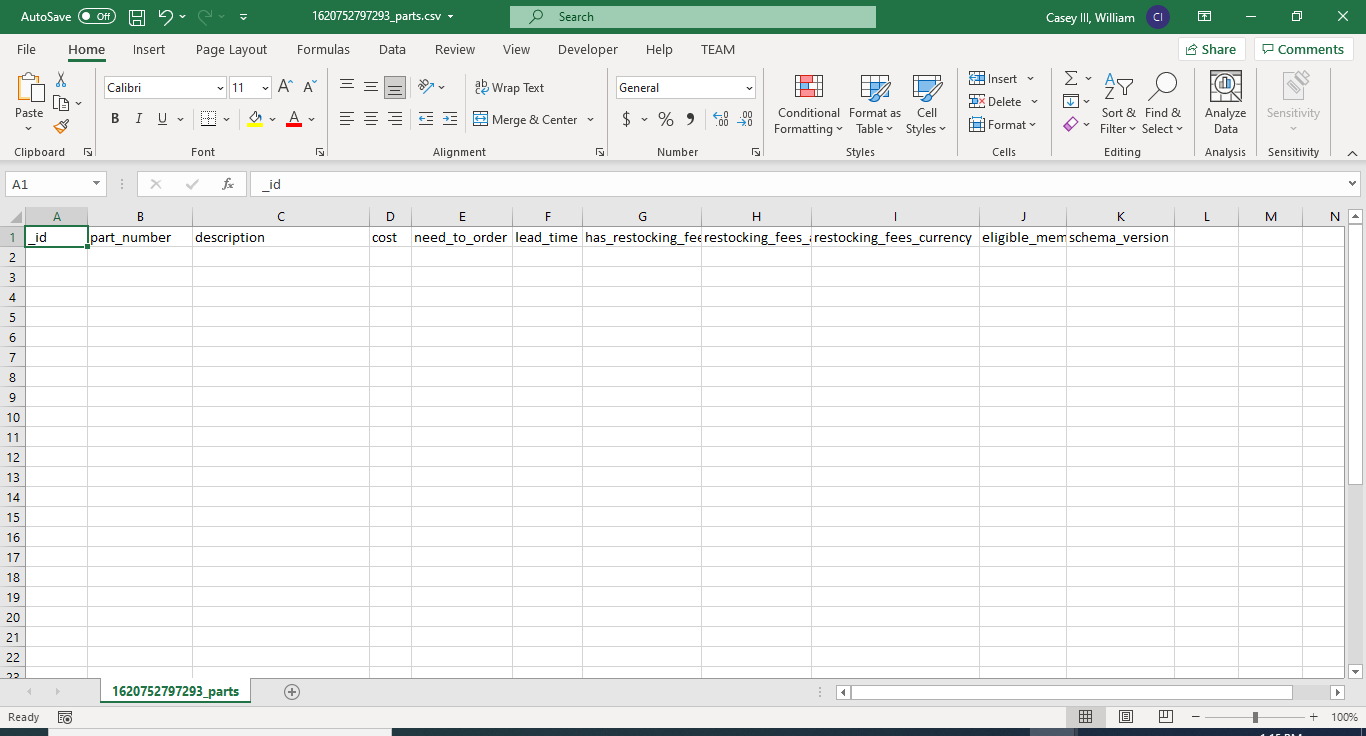
Task: Toggle Underline formatting
Action: 162,119
